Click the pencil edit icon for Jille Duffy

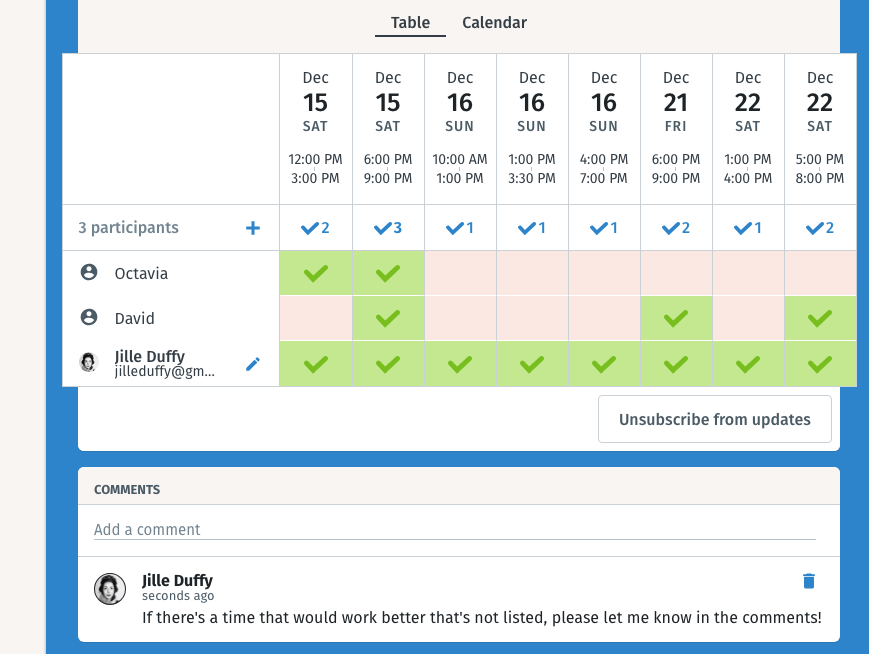point(253,364)
